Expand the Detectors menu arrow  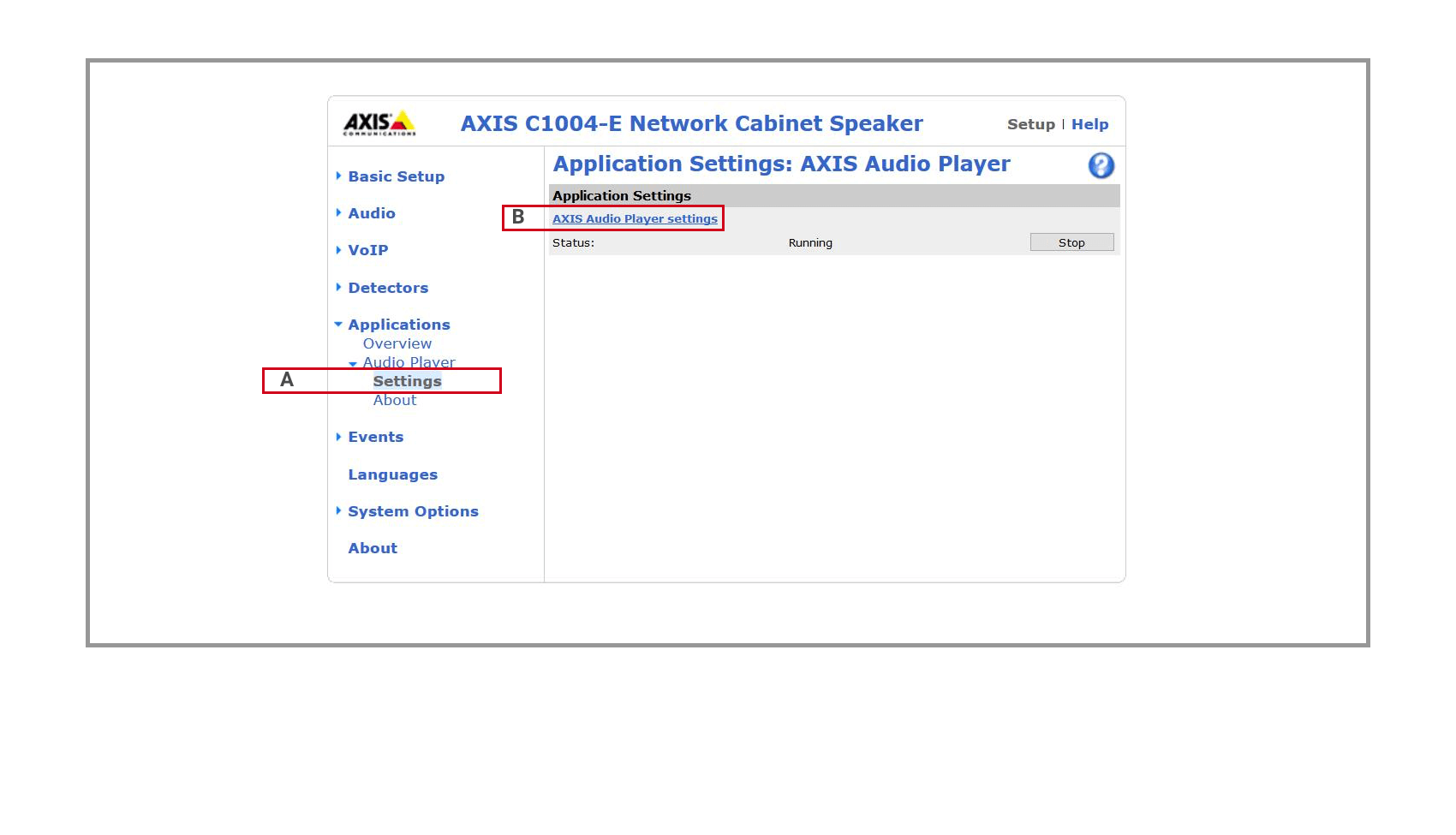coord(338,287)
